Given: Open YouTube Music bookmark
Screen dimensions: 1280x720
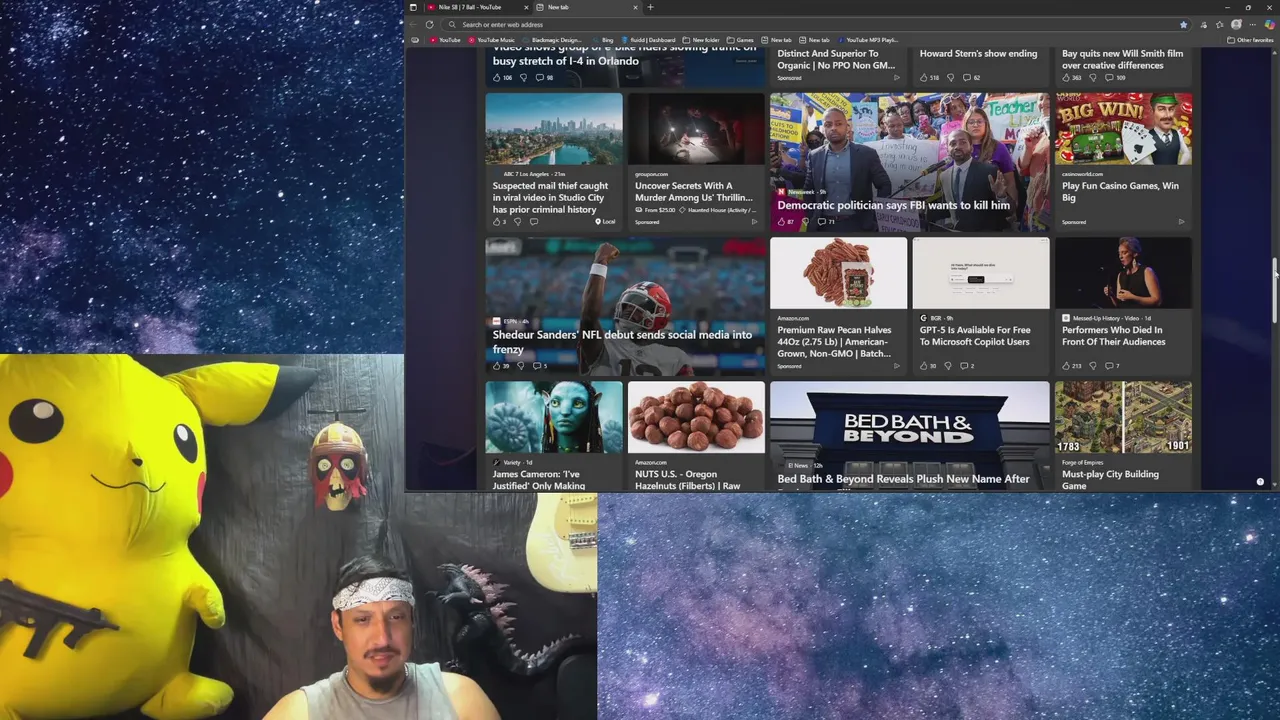Looking at the screenshot, I should click(491, 40).
